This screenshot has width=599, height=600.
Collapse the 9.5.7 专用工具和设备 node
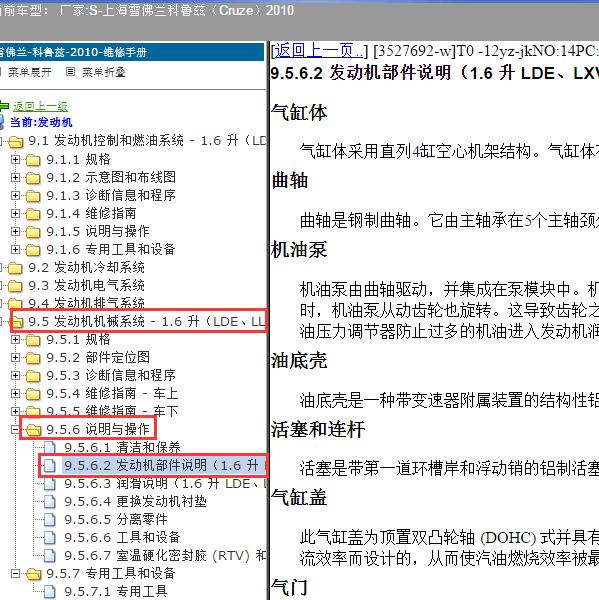click(x=15, y=573)
